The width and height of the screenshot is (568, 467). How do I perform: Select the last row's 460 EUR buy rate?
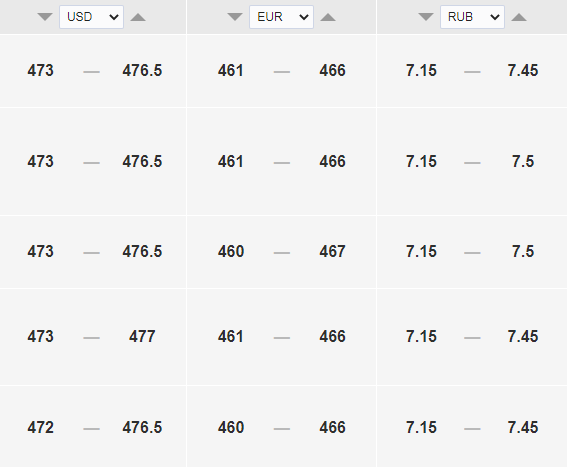231,428
